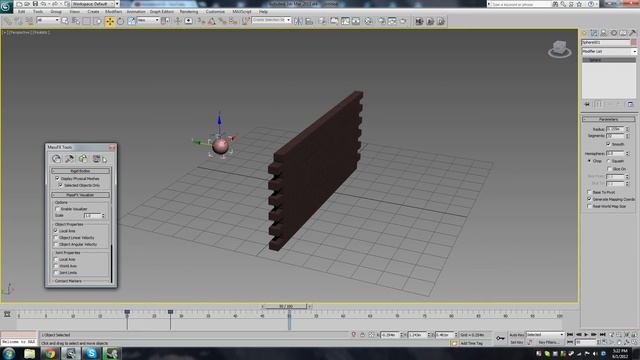Open the Hierarchy command panel tab
Screen dimensions: 640x360
coord(604,33)
